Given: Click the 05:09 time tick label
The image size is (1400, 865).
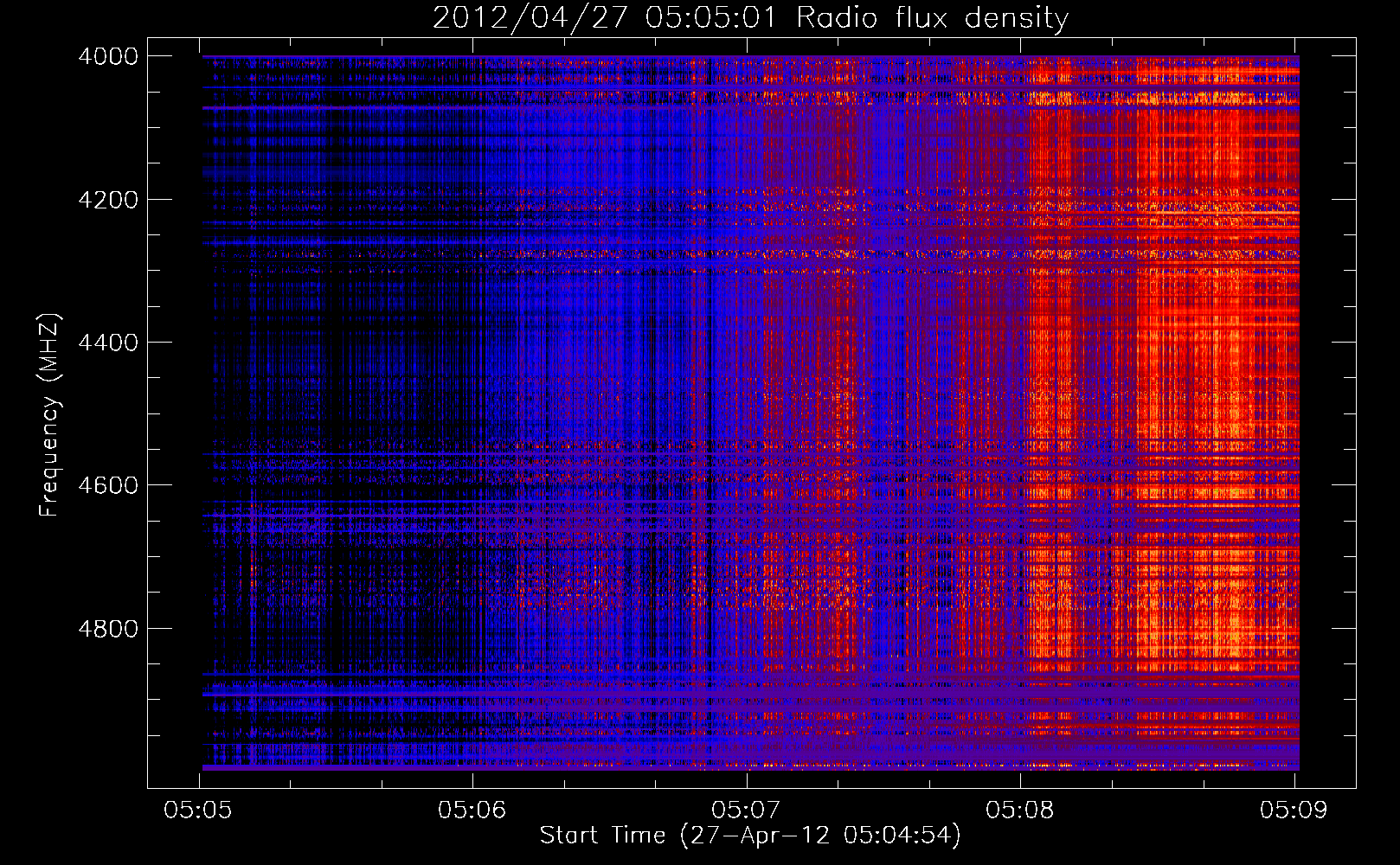Looking at the screenshot, I should 1294,811.
